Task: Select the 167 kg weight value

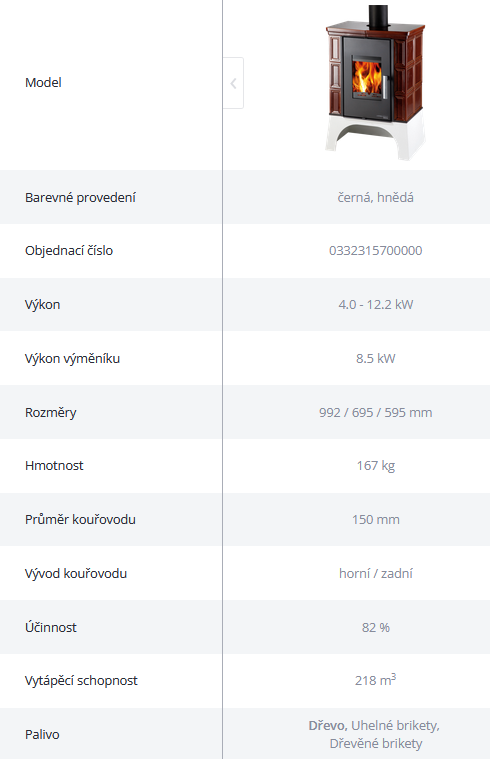Action: [376, 466]
